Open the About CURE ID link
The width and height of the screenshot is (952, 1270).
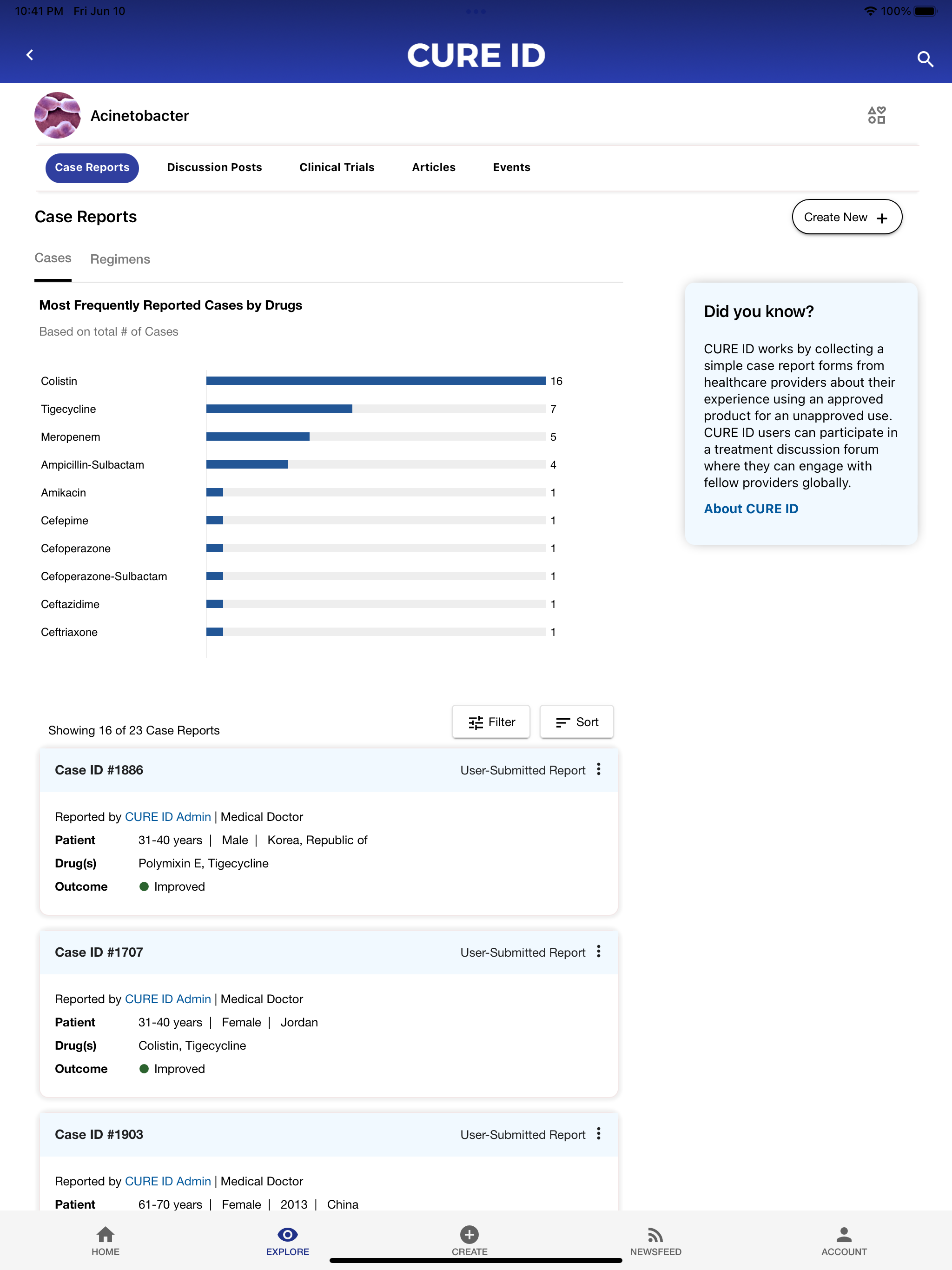point(751,509)
